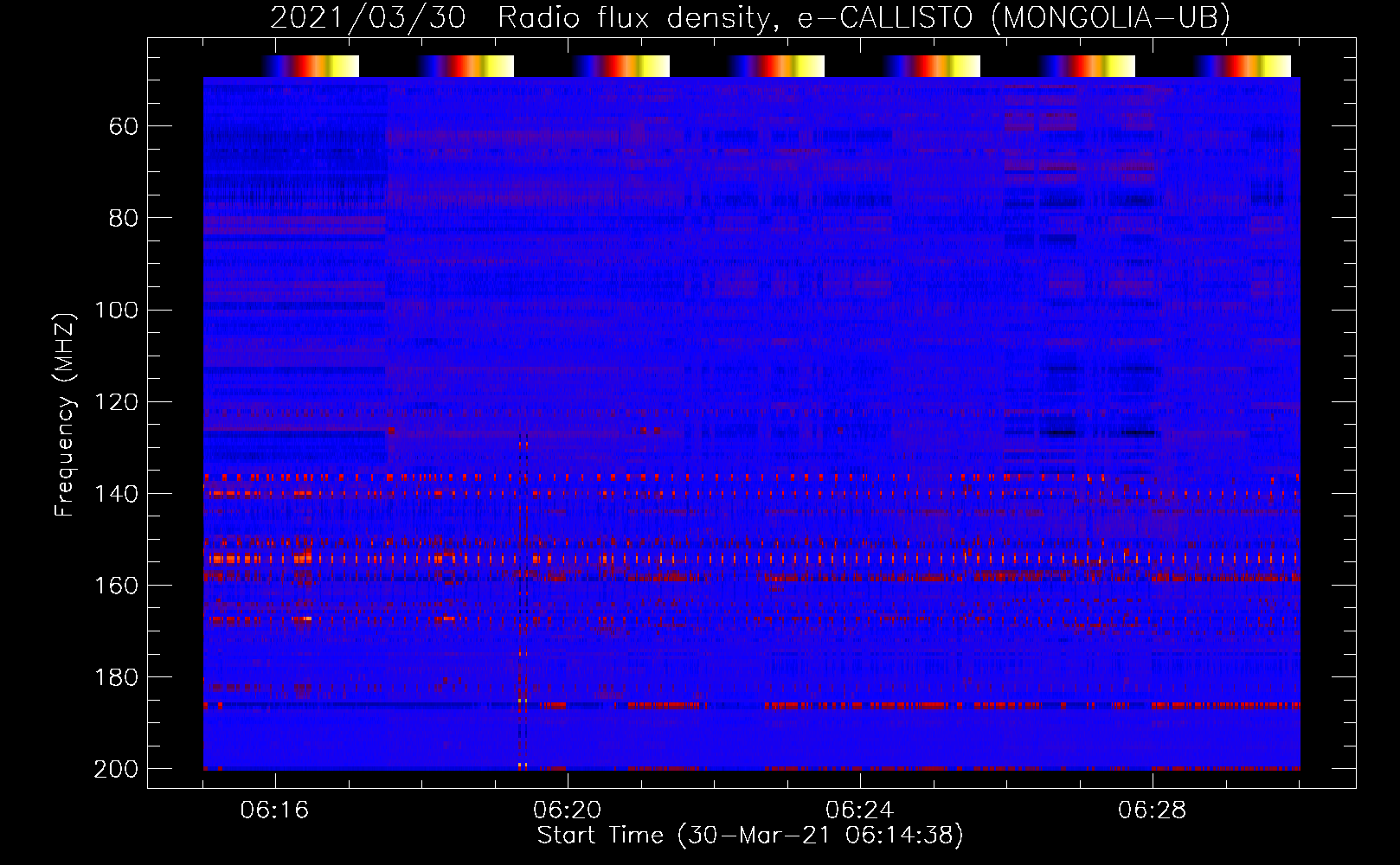1400x865 pixels.
Task: Click the 180 MHz frequency tick label
Action: pyautogui.click(x=116, y=677)
